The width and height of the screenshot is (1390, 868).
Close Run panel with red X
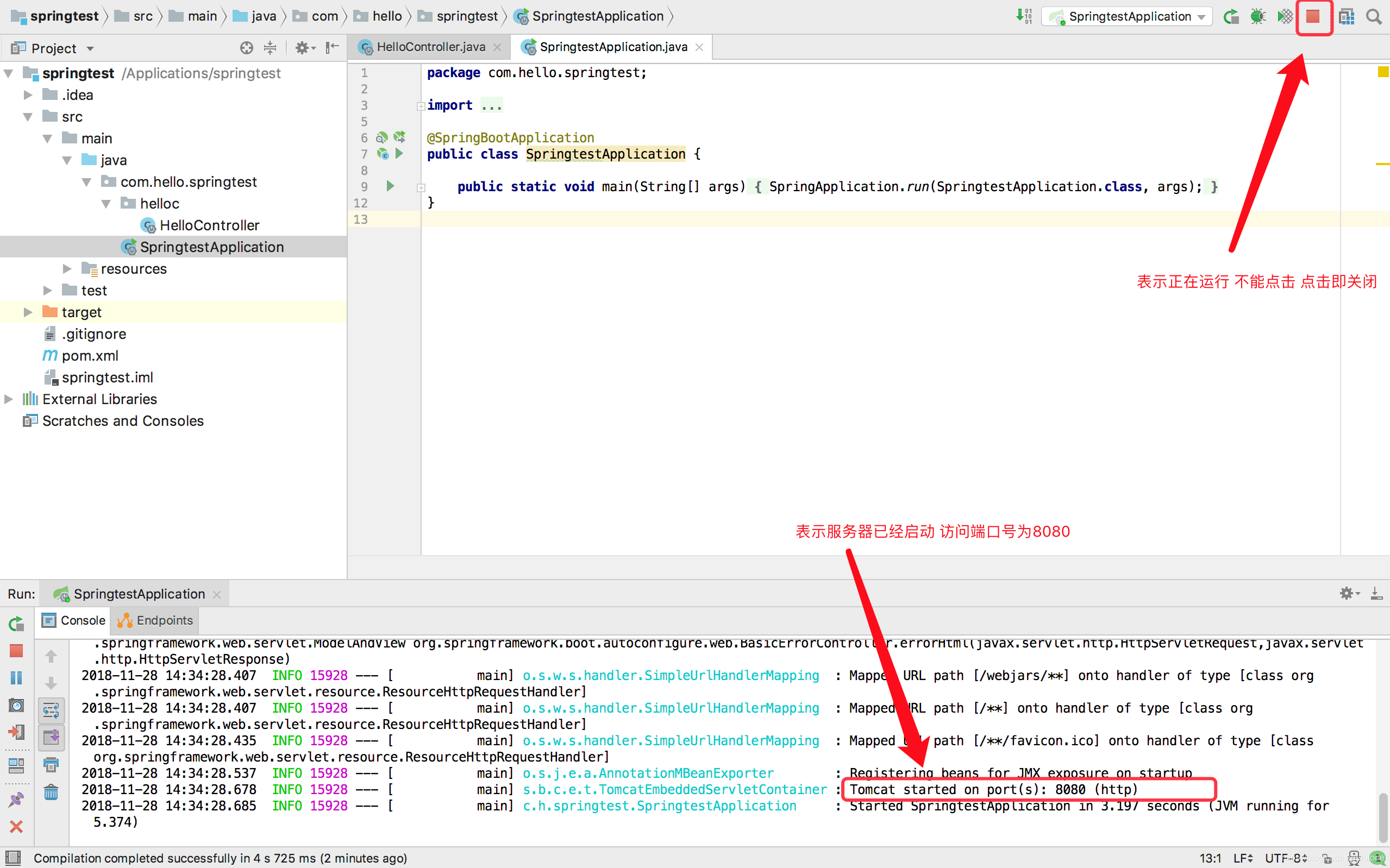pyautogui.click(x=16, y=827)
